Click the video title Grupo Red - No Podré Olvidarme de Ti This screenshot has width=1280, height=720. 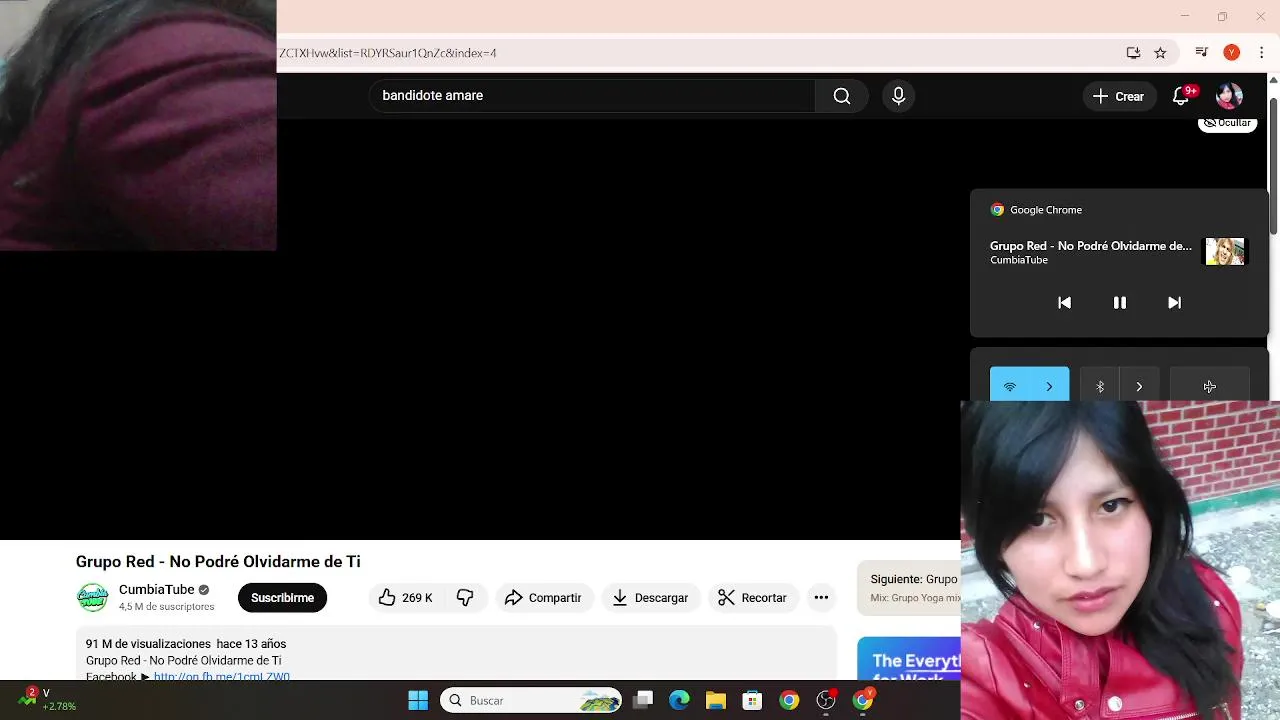click(x=218, y=562)
